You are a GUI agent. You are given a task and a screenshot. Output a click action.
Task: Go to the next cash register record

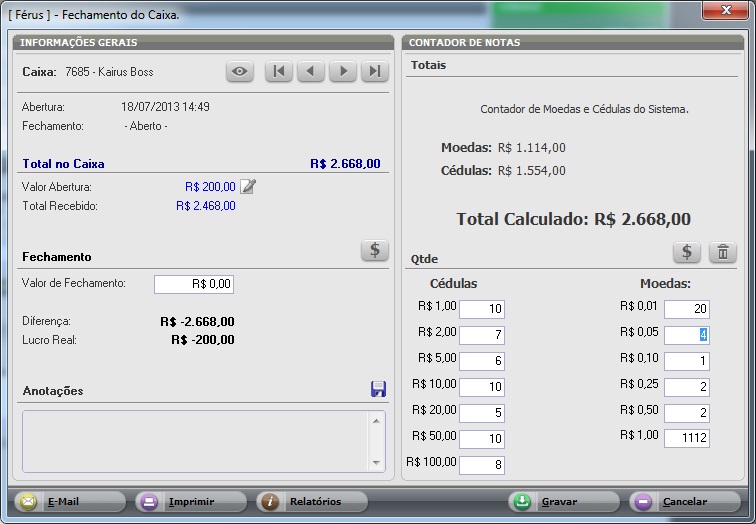pyautogui.click(x=343, y=71)
